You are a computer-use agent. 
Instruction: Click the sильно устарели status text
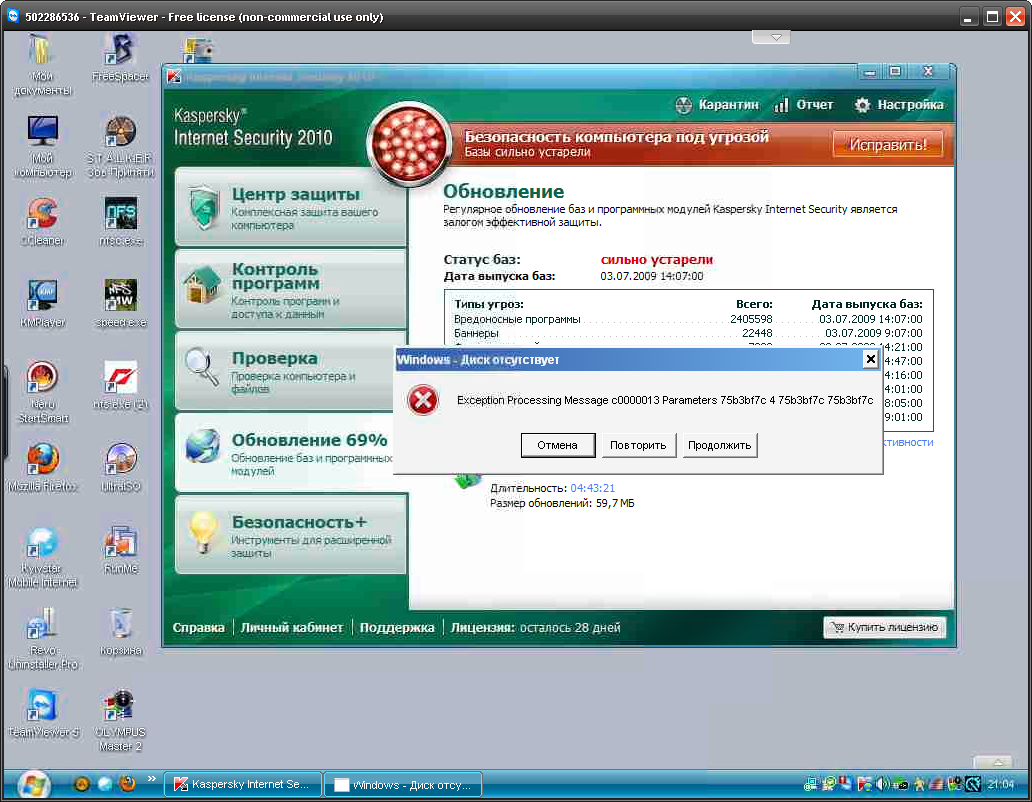(656, 260)
